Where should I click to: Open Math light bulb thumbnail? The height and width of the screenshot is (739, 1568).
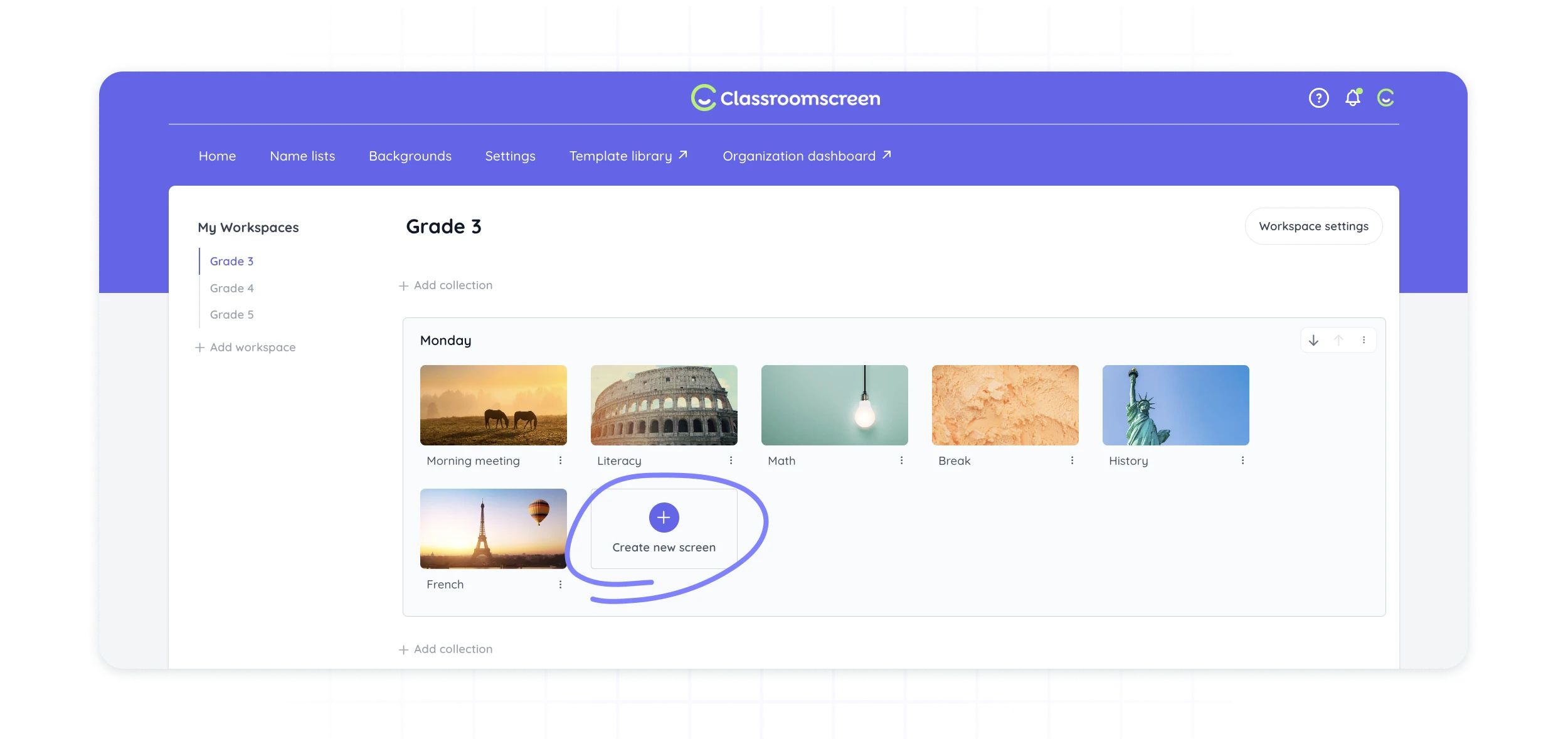tap(834, 405)
